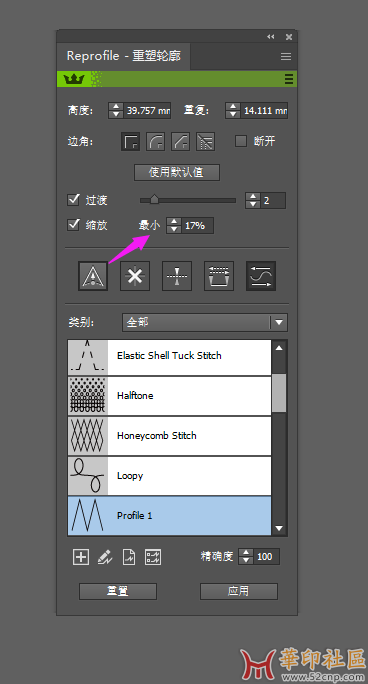The height and width of the screenshot is (684, 368).
Task: Open the Reprofile panel hamburger menu
Action: [x=286, y=56]
